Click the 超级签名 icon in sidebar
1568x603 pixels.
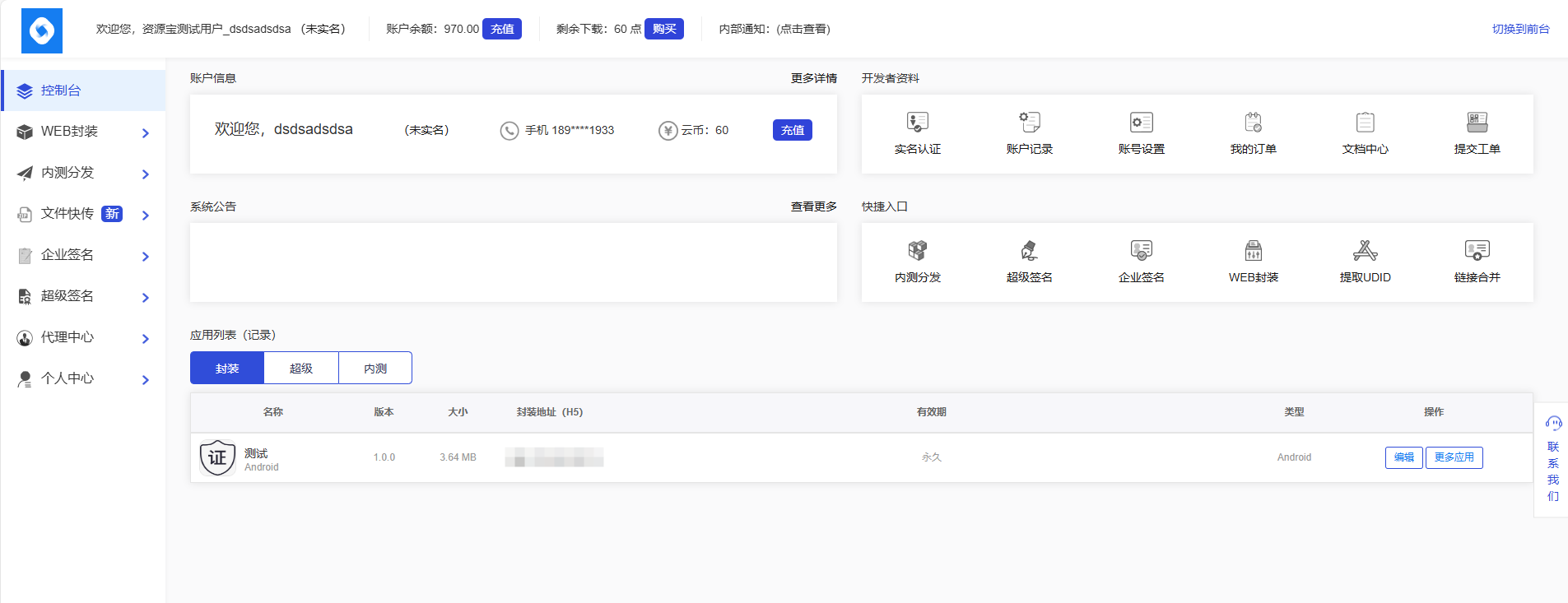pos(25,297)
